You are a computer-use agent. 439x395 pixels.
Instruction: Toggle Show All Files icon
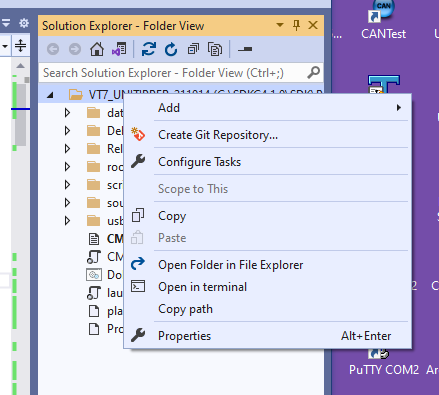215,49
